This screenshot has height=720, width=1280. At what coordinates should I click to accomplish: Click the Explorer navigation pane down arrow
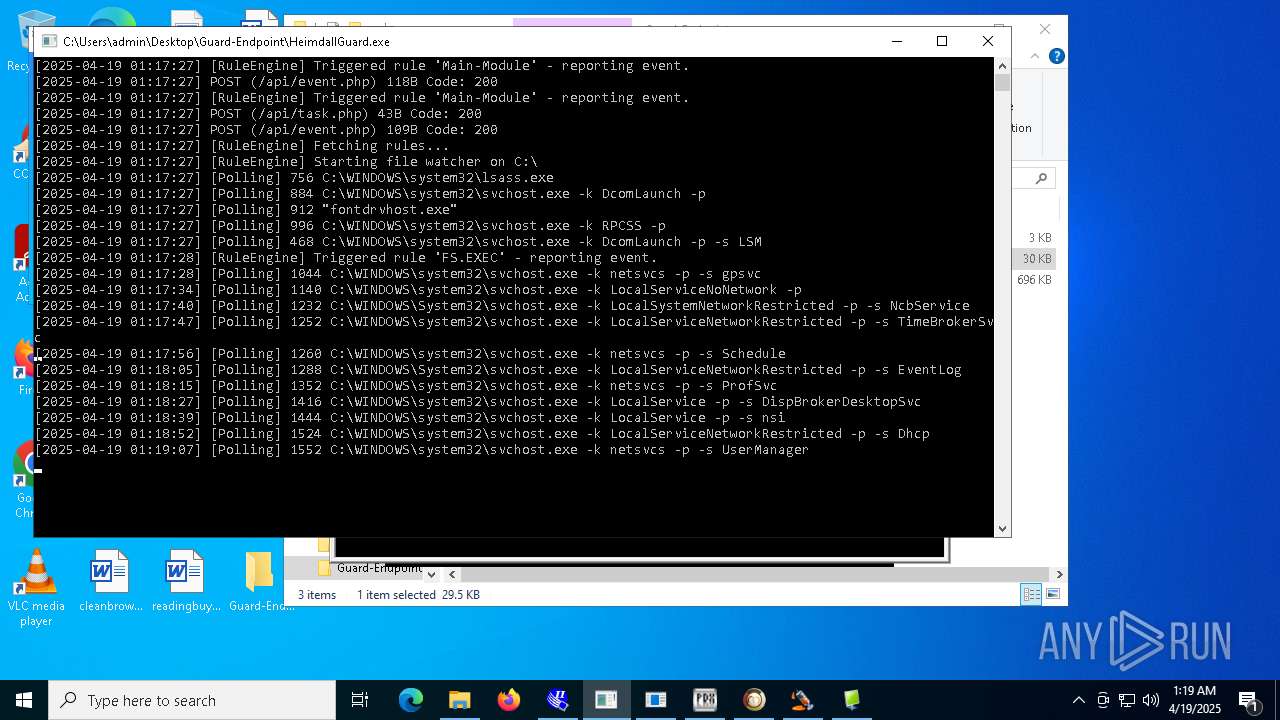(x=431, y=574)
